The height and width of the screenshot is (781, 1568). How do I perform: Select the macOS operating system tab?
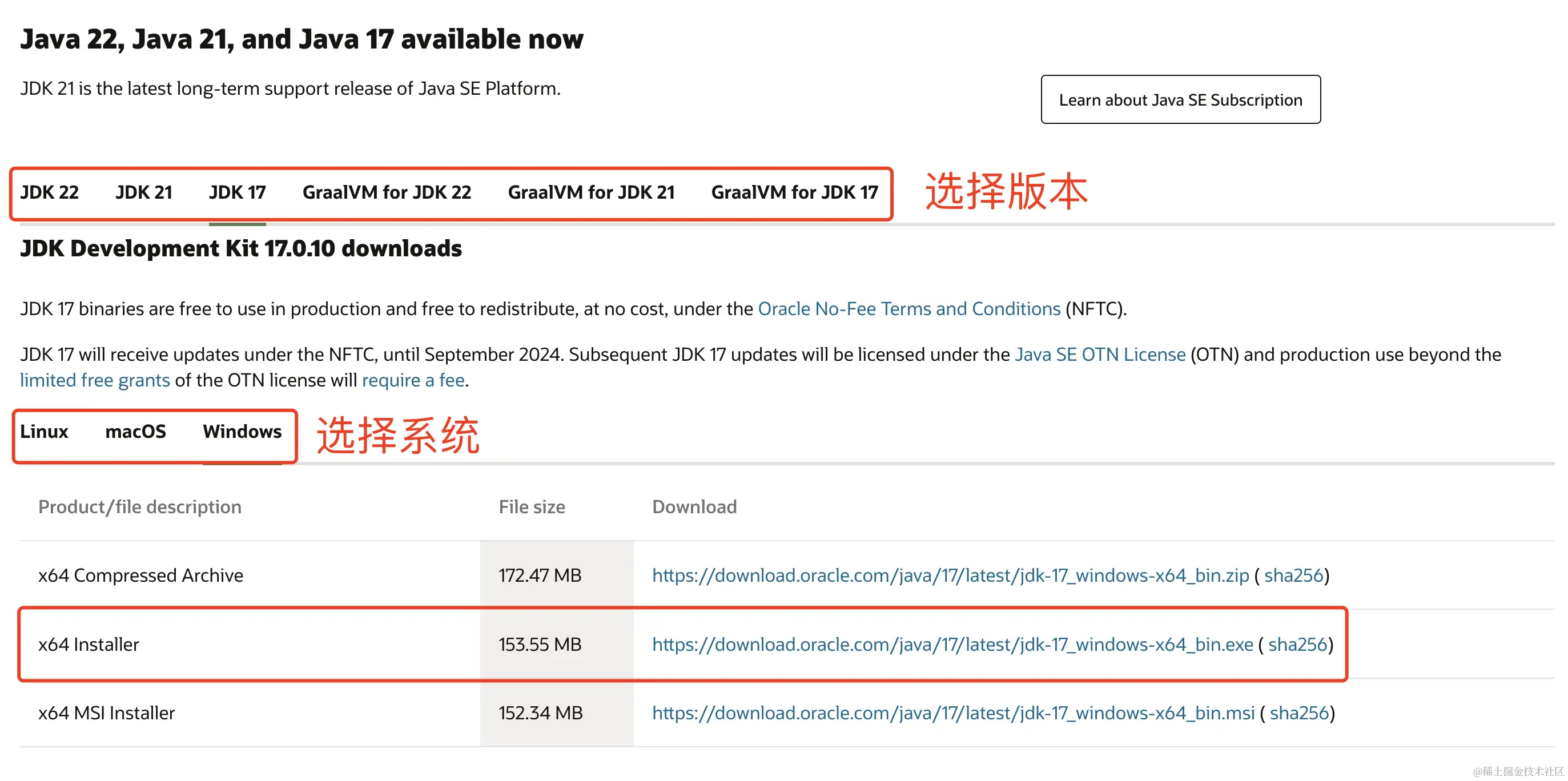[x=135, y=431]
